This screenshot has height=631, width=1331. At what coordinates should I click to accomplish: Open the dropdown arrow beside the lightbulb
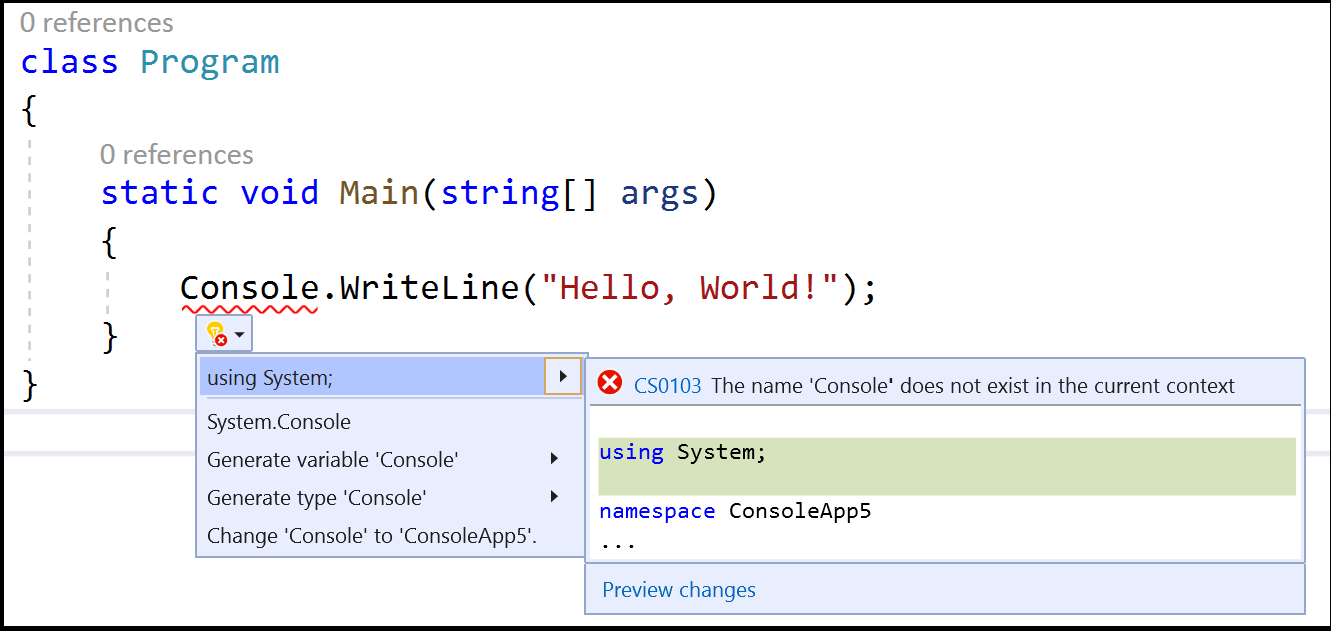pos(240,334)
